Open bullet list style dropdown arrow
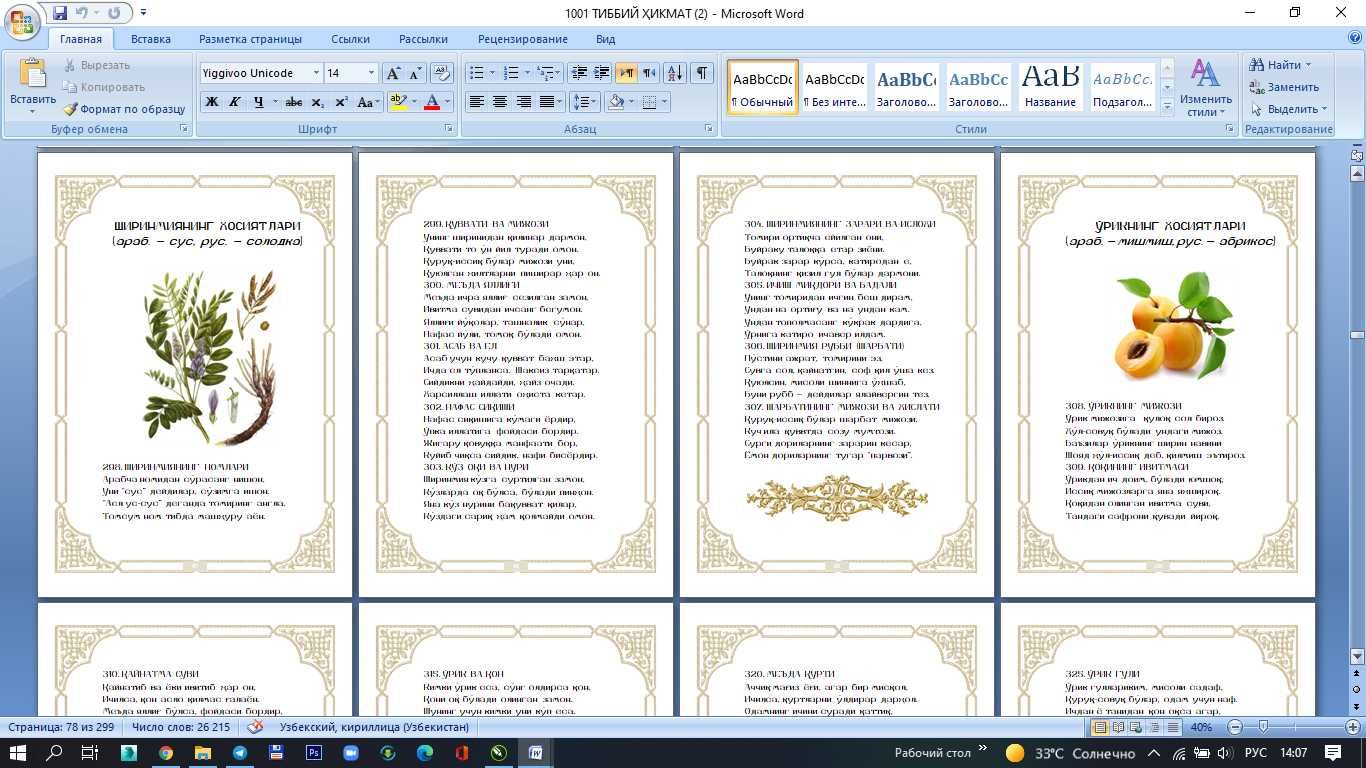This screenshot has width=1366, height=768. pyautogui.click(x=492, y=73)
